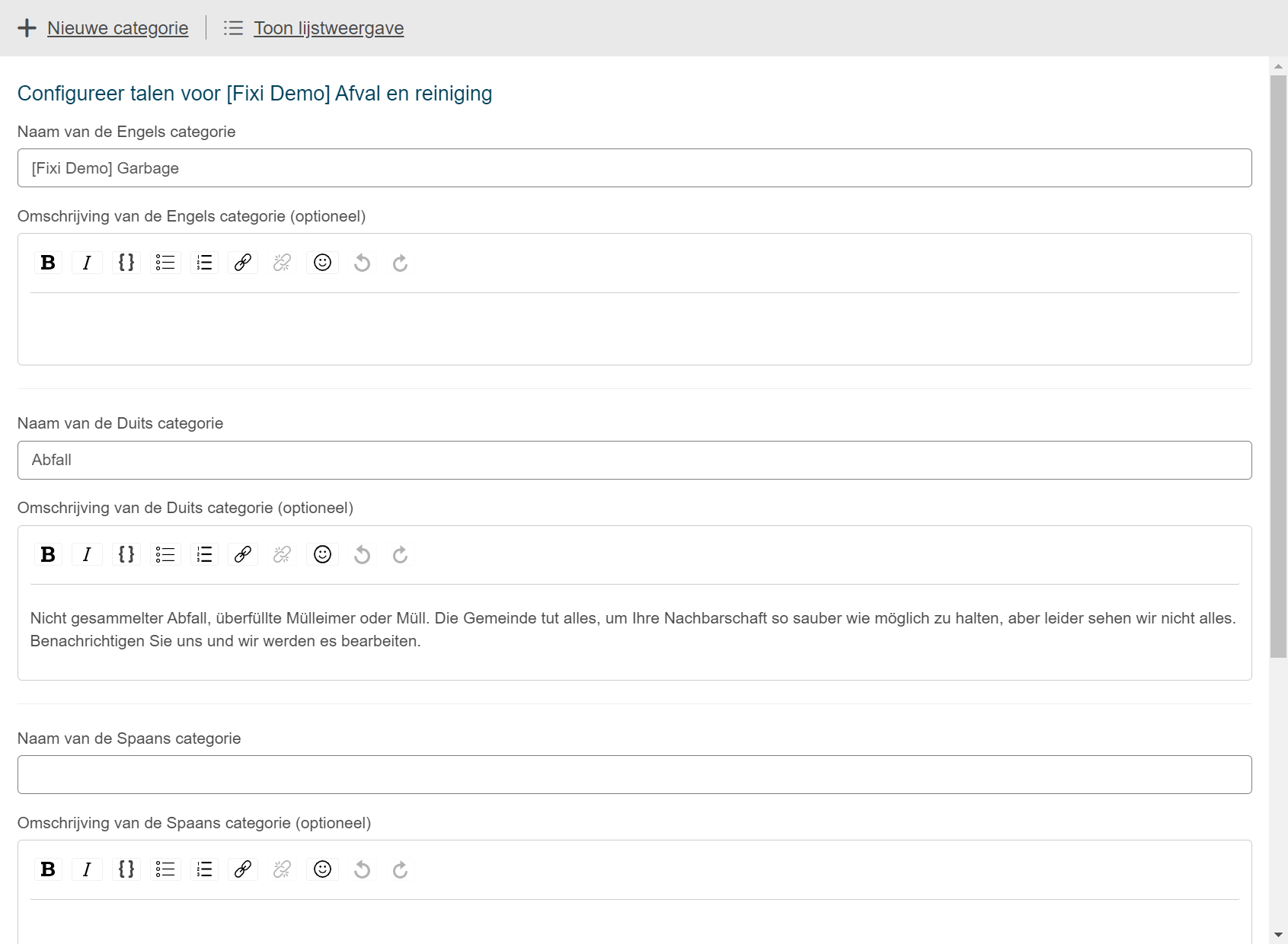The width and height of the screenshot is (1288, 944).
Task: Undo in the Duits description editor
Action: click(x=362, y=554)
